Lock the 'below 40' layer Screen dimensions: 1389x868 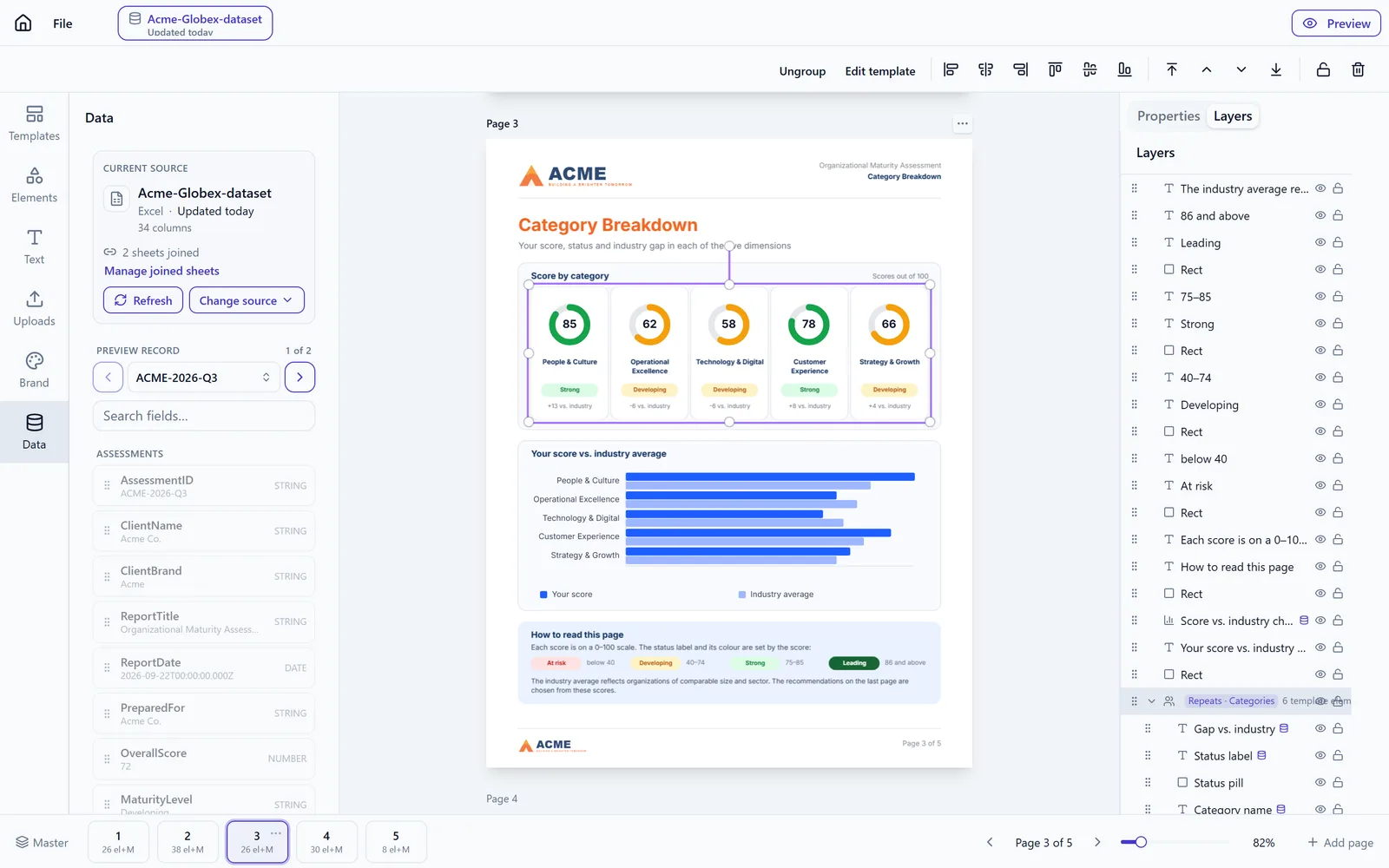pyautogui.click(x=1338, y=458)
